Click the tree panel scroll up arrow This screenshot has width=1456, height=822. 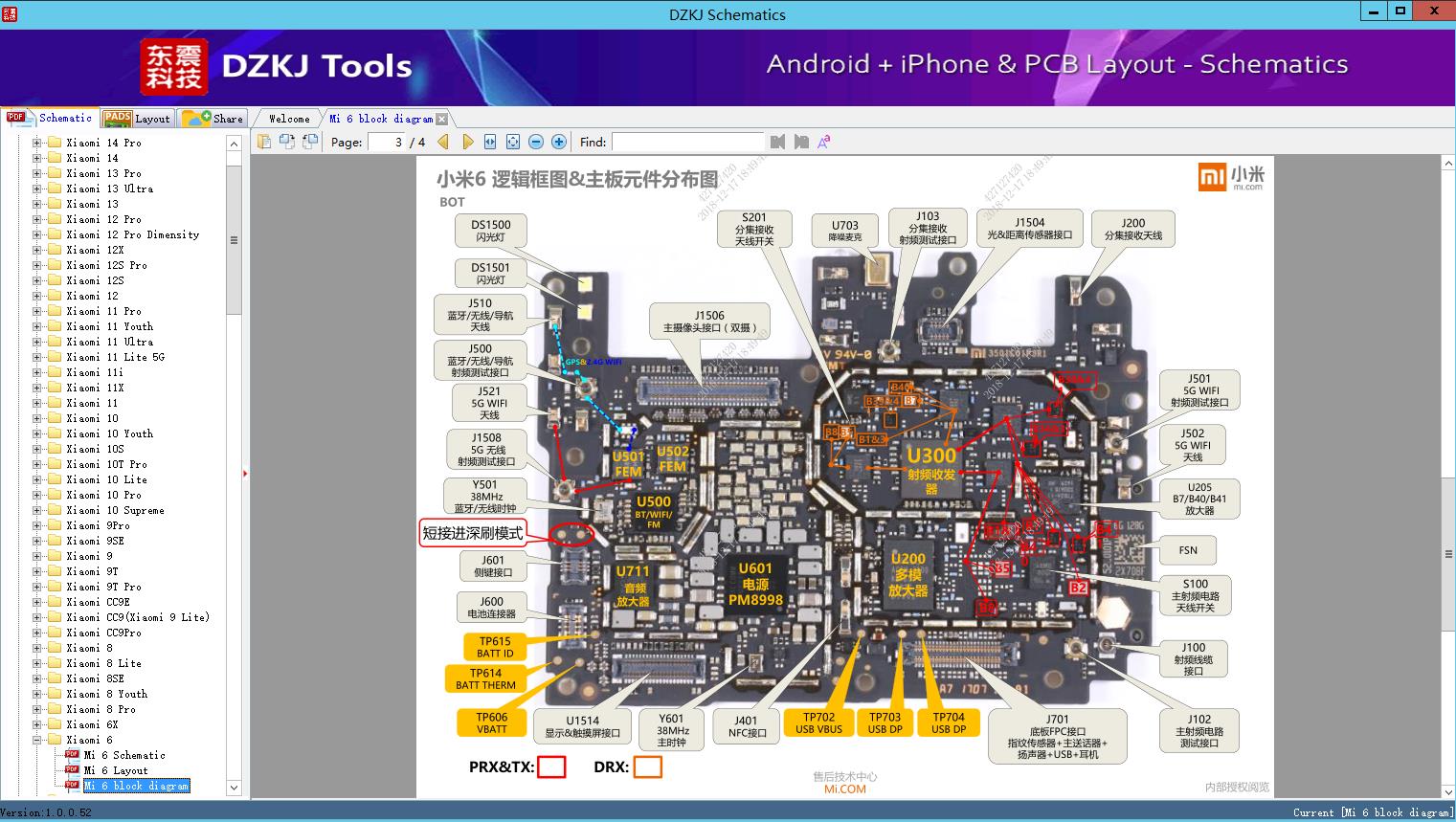coord(234,144)
